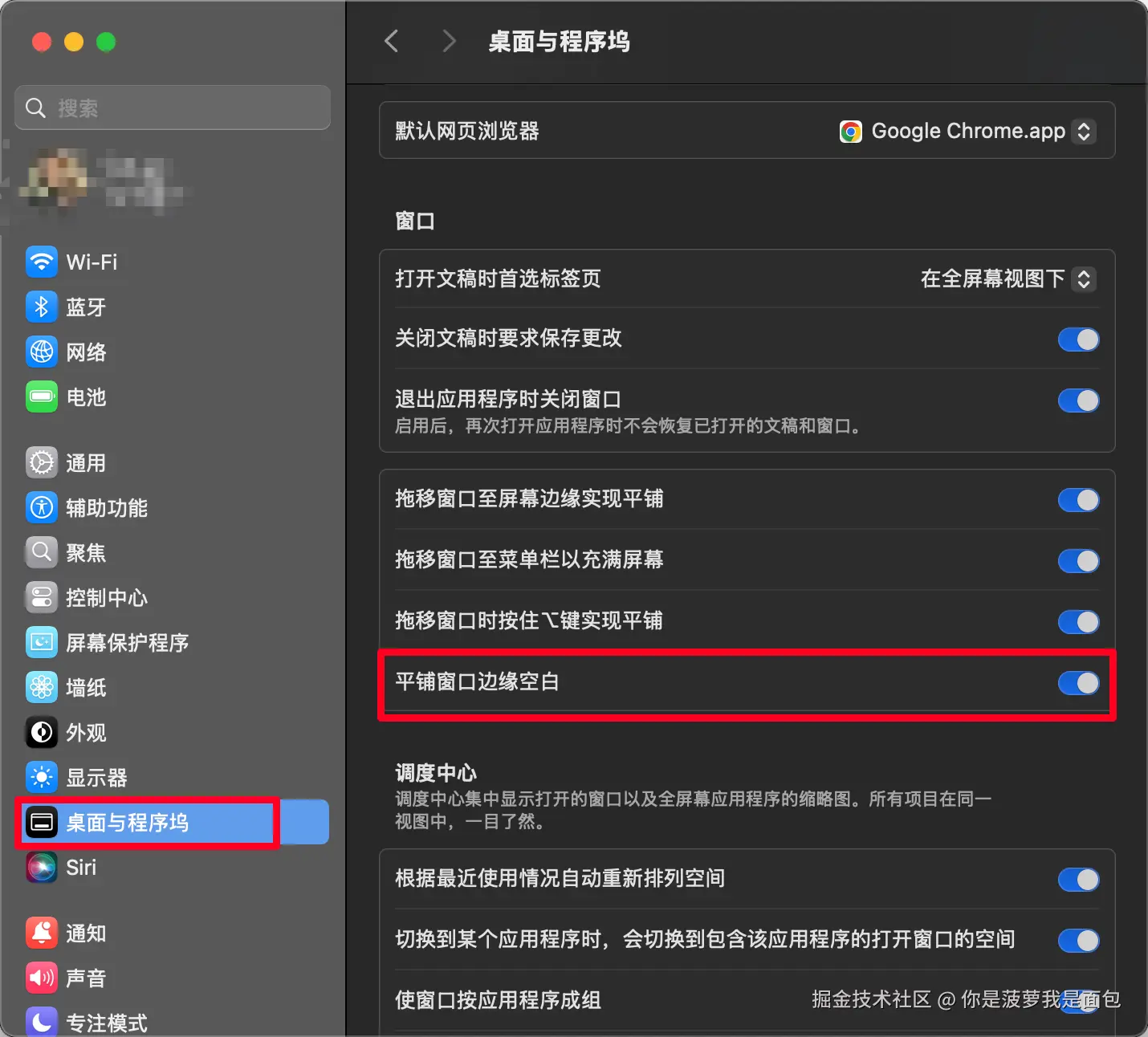Go forward with the right chevron
Viewport: 1148px width, 1037px height.
click(449, 41)
